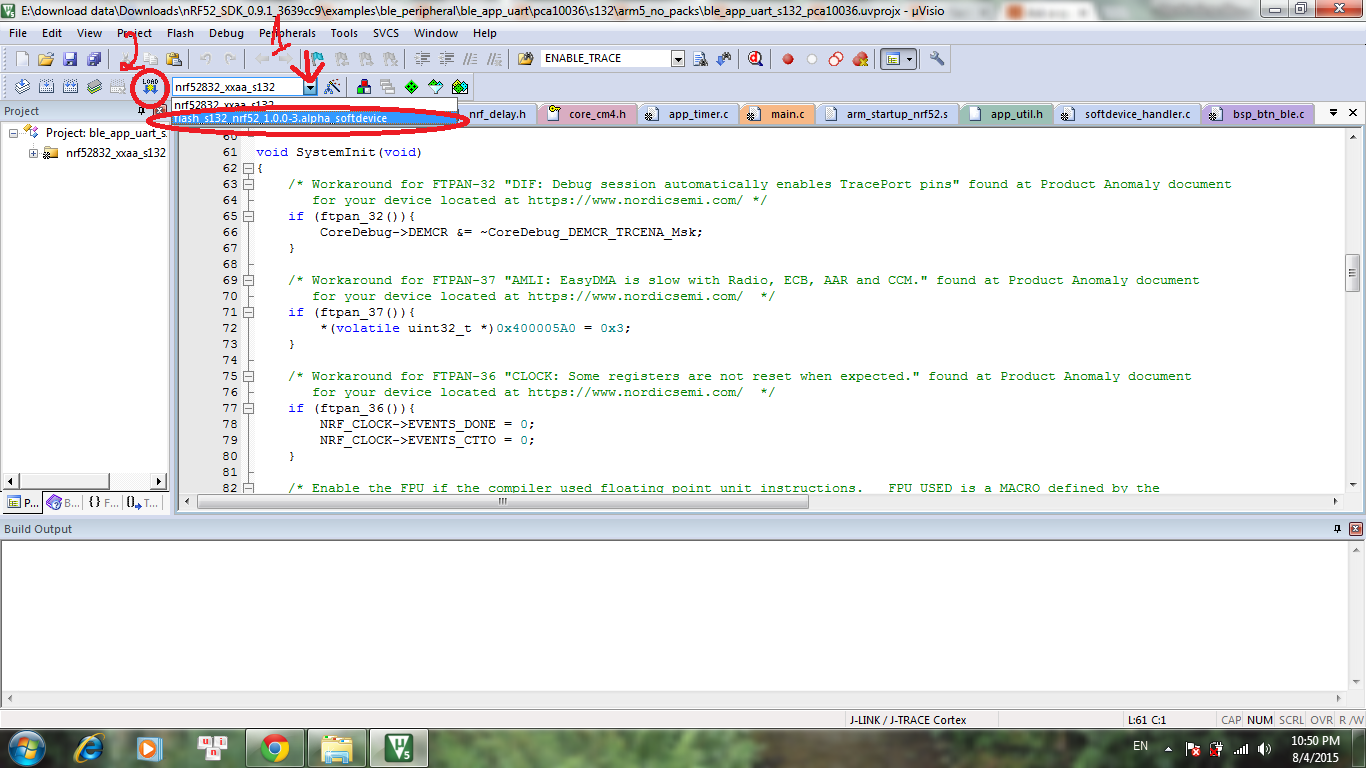Open the File menu
The height and width of the screenshot is (768, 1366).
click(18, 33)
